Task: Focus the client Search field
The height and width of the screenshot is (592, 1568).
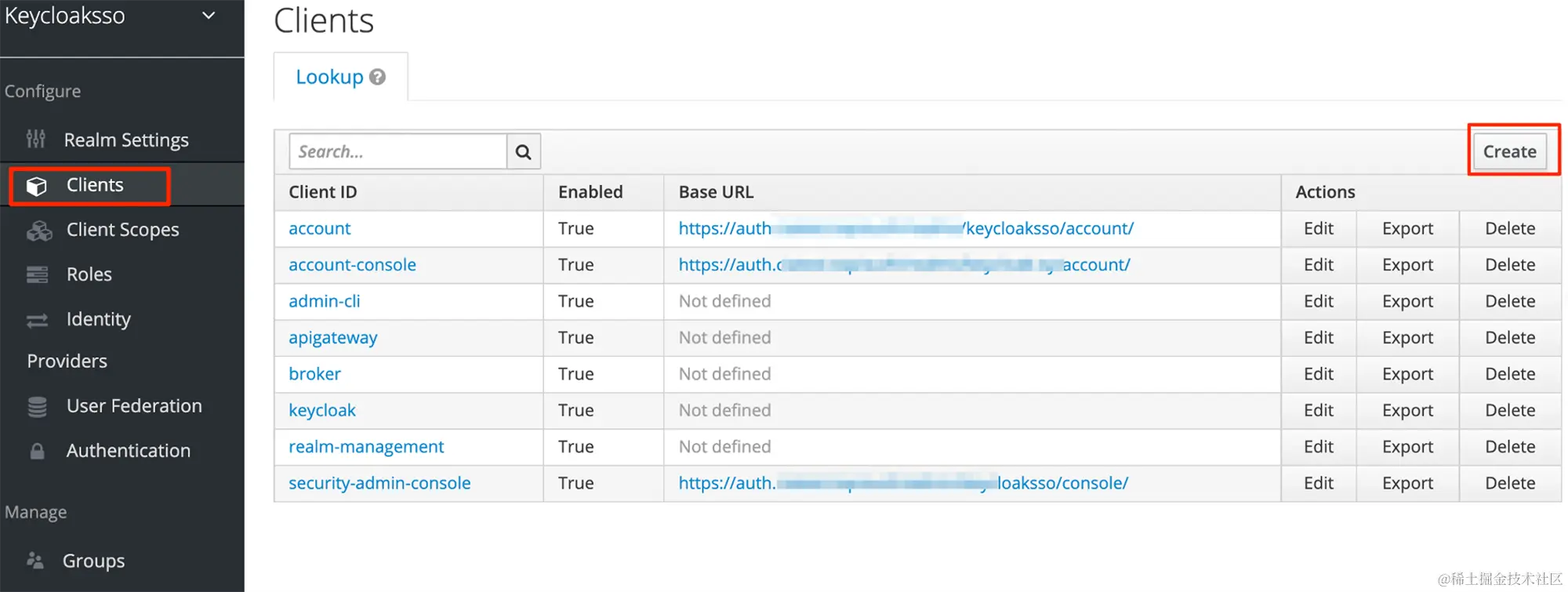Action: coord(397,151)
